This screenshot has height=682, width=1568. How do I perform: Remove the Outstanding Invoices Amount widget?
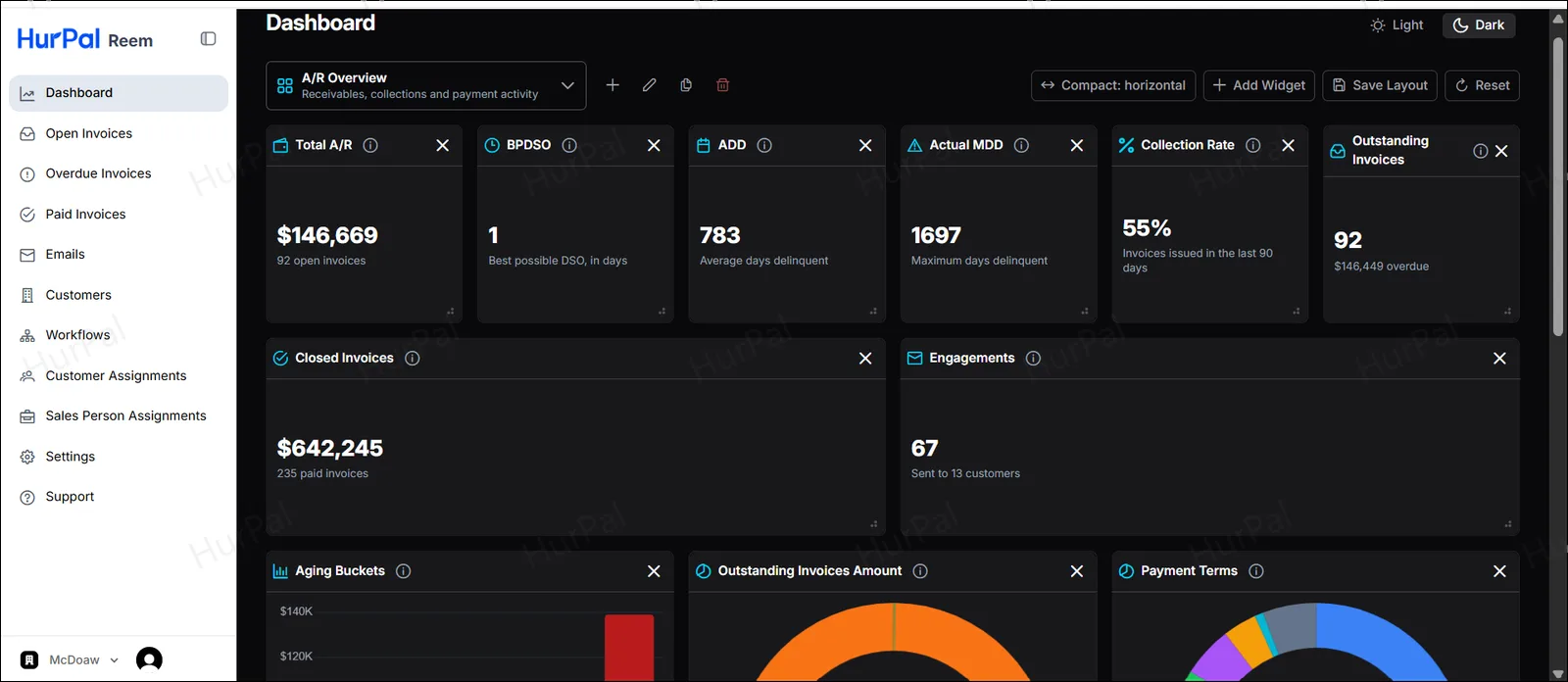click(x=1077, y=571)
